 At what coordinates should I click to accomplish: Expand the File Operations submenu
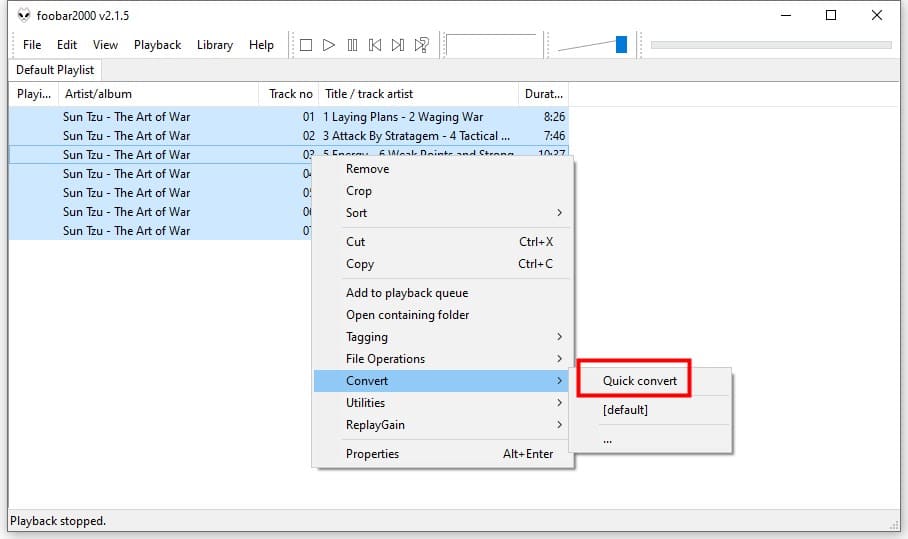point(443,359)
